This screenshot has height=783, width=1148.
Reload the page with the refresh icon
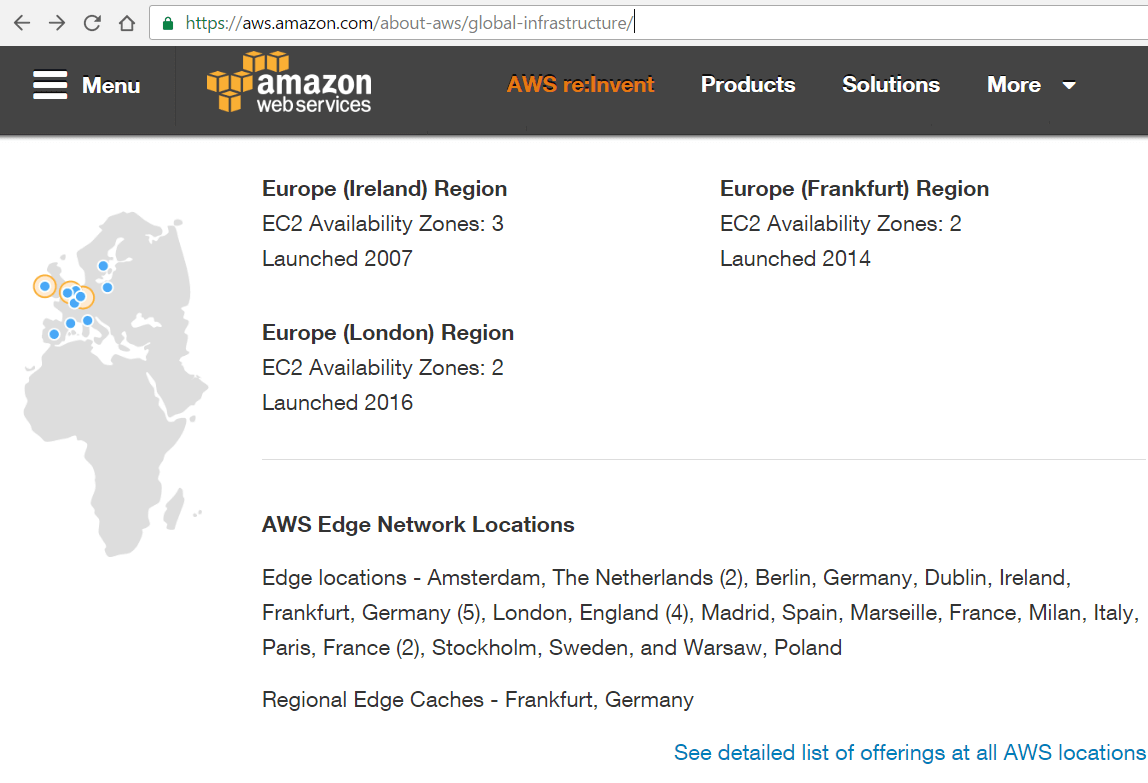coord(92,22)
